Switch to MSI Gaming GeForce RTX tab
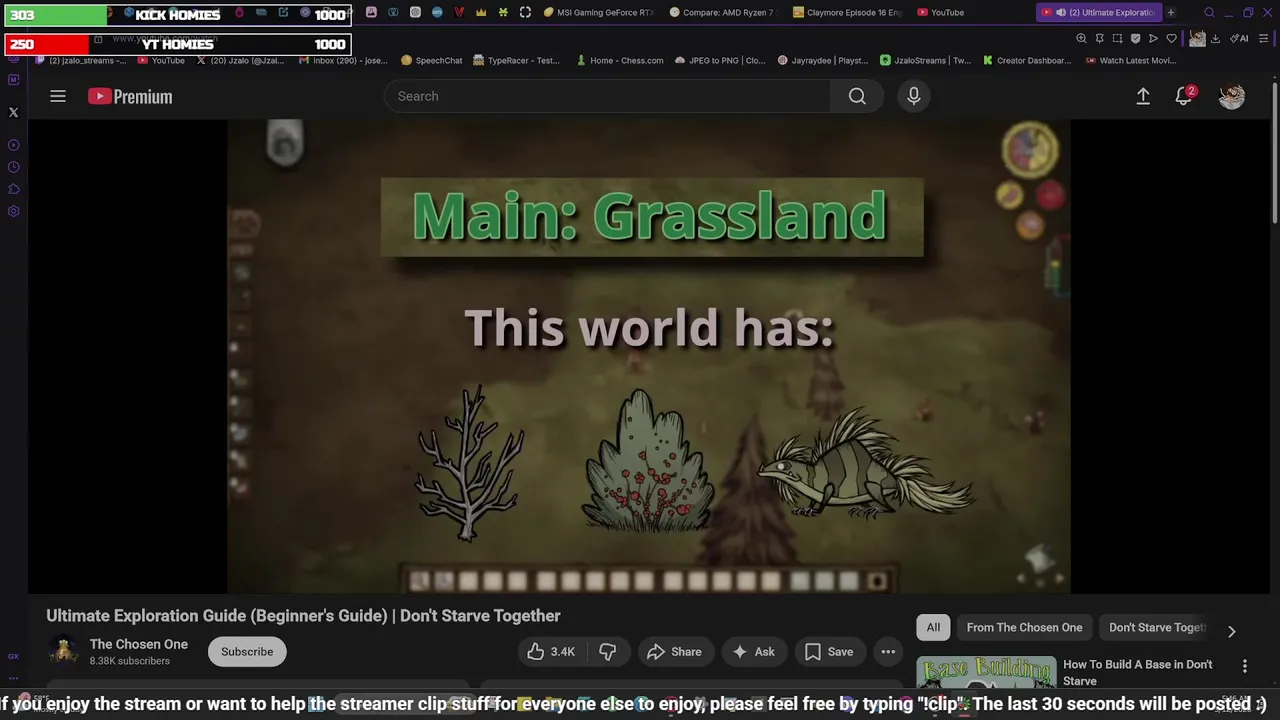Viewport: 1280px width, 720px height. [x=598, y=13]
